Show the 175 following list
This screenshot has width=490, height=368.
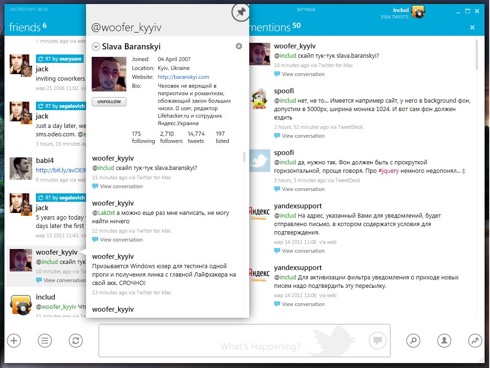(143, 137)
